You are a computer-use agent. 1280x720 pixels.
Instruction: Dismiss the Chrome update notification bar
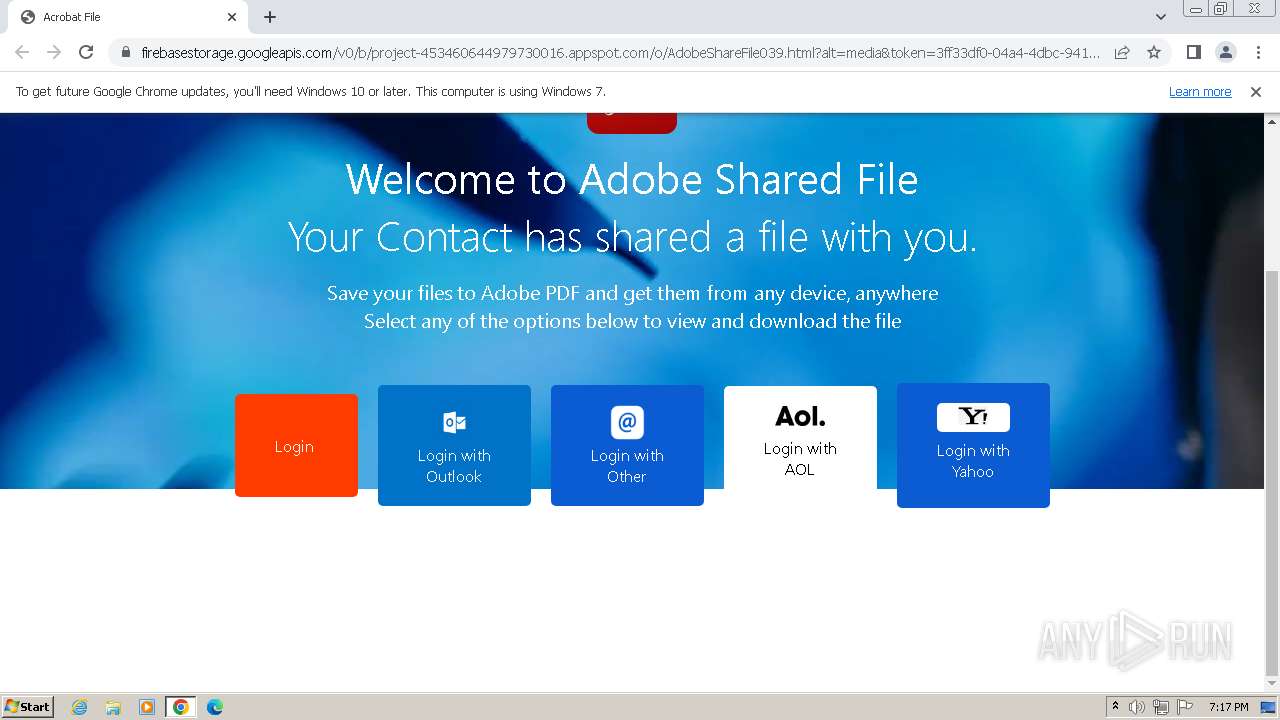pos(1256,92)
